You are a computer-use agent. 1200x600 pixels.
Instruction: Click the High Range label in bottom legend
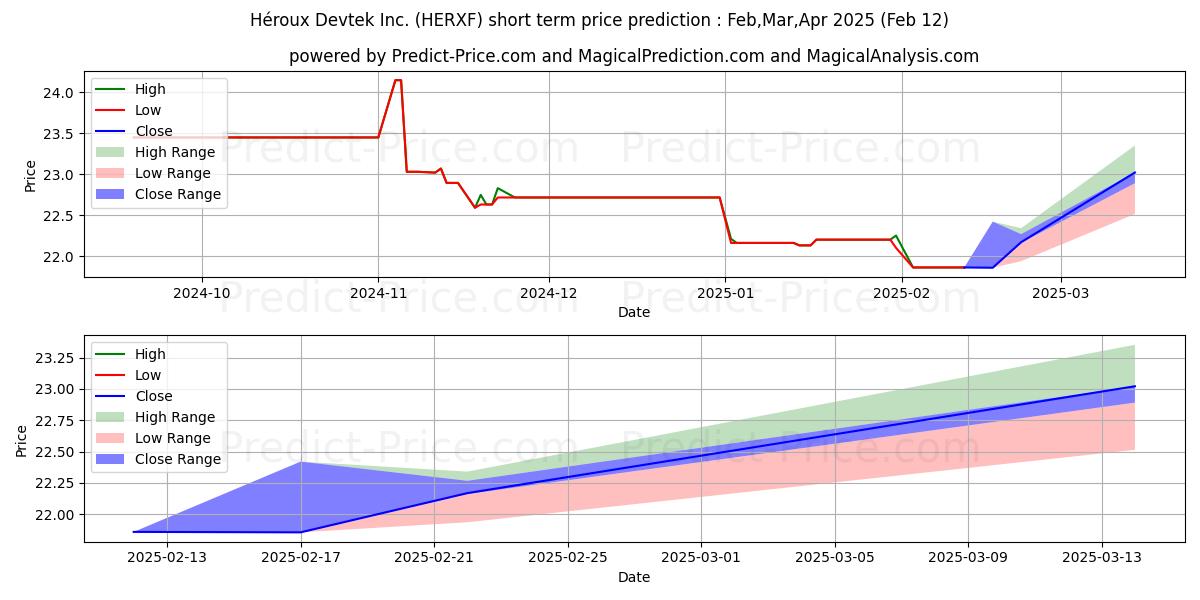pyautogui.click(x=175, y=417)
